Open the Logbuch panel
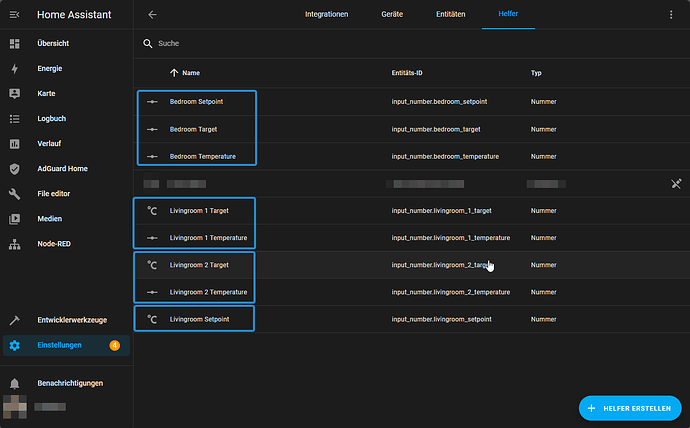This screenshot has height=428, width=690. pos(52,119)
